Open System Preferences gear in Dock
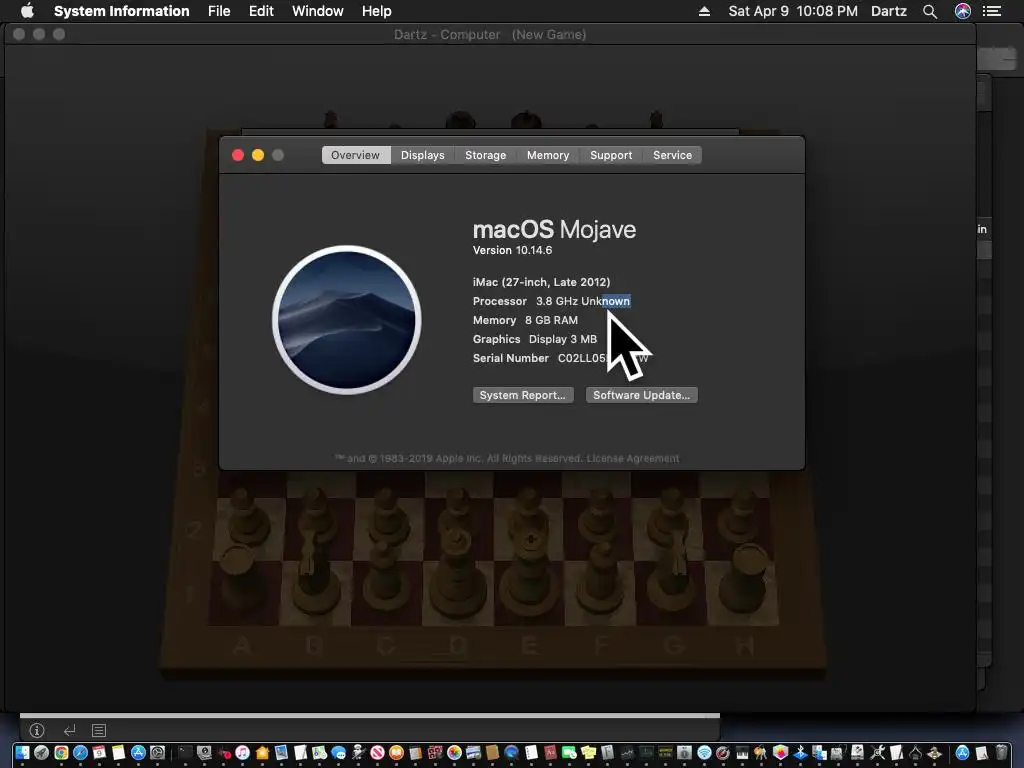 tap(157, 752)
